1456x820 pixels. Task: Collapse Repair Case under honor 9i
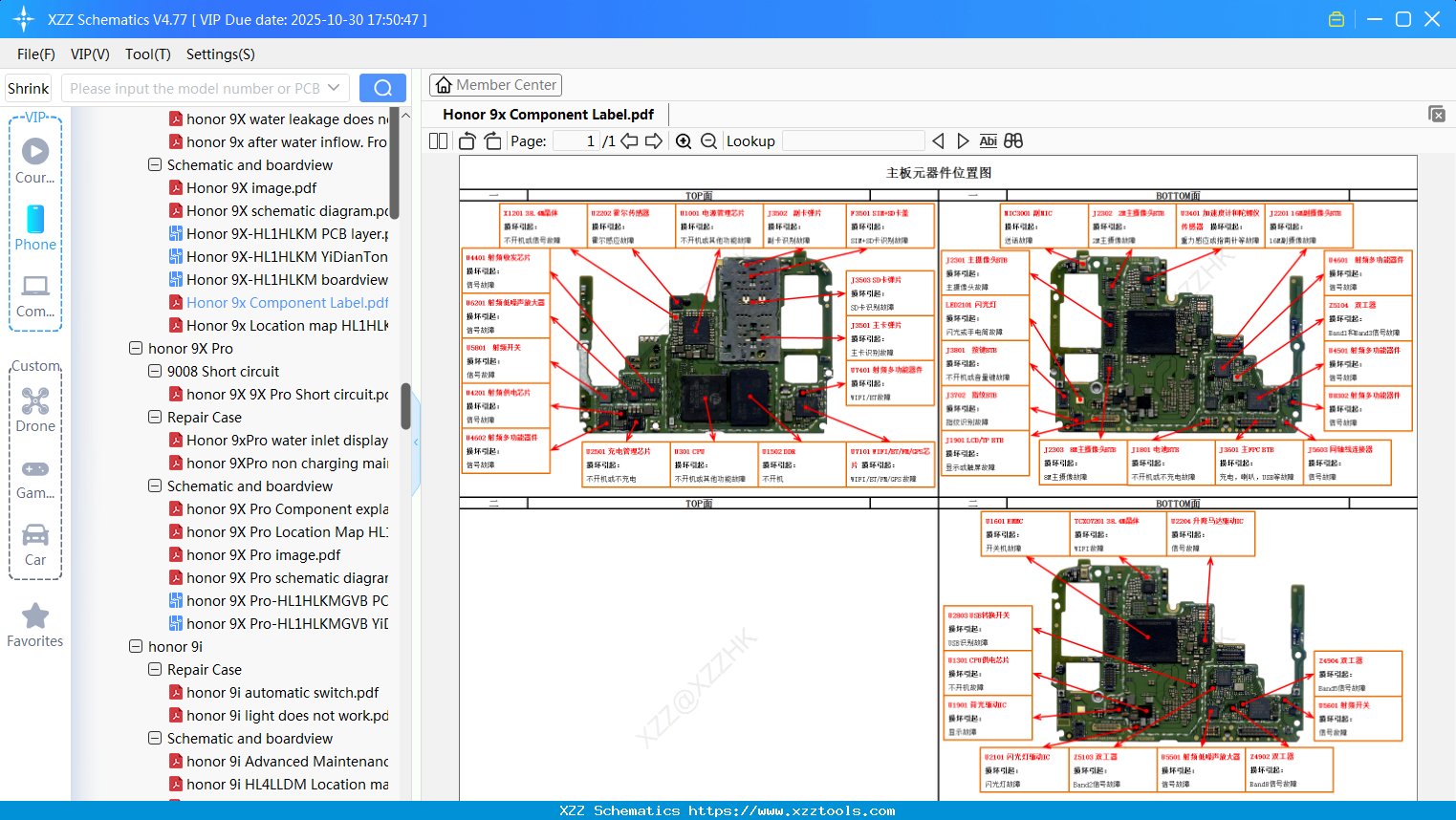point(155,669)
